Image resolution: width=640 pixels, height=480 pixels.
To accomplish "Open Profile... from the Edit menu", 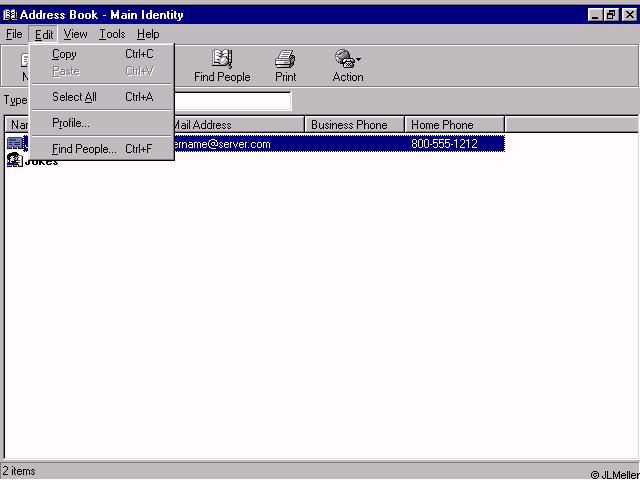I will pyautogui.click(x=70, y=123).
